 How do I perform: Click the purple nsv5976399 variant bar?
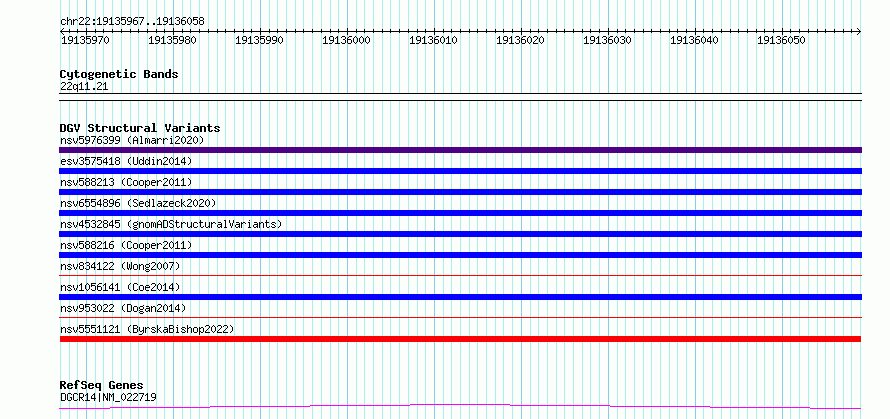(x=460, y=150)
